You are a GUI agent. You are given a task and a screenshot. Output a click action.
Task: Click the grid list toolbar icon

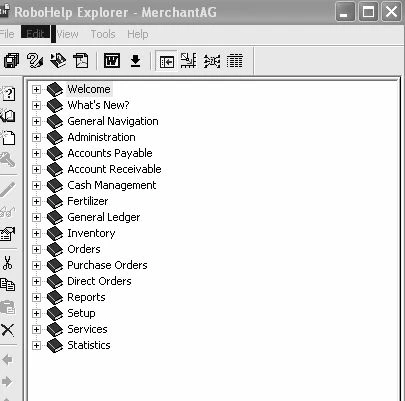235,61
